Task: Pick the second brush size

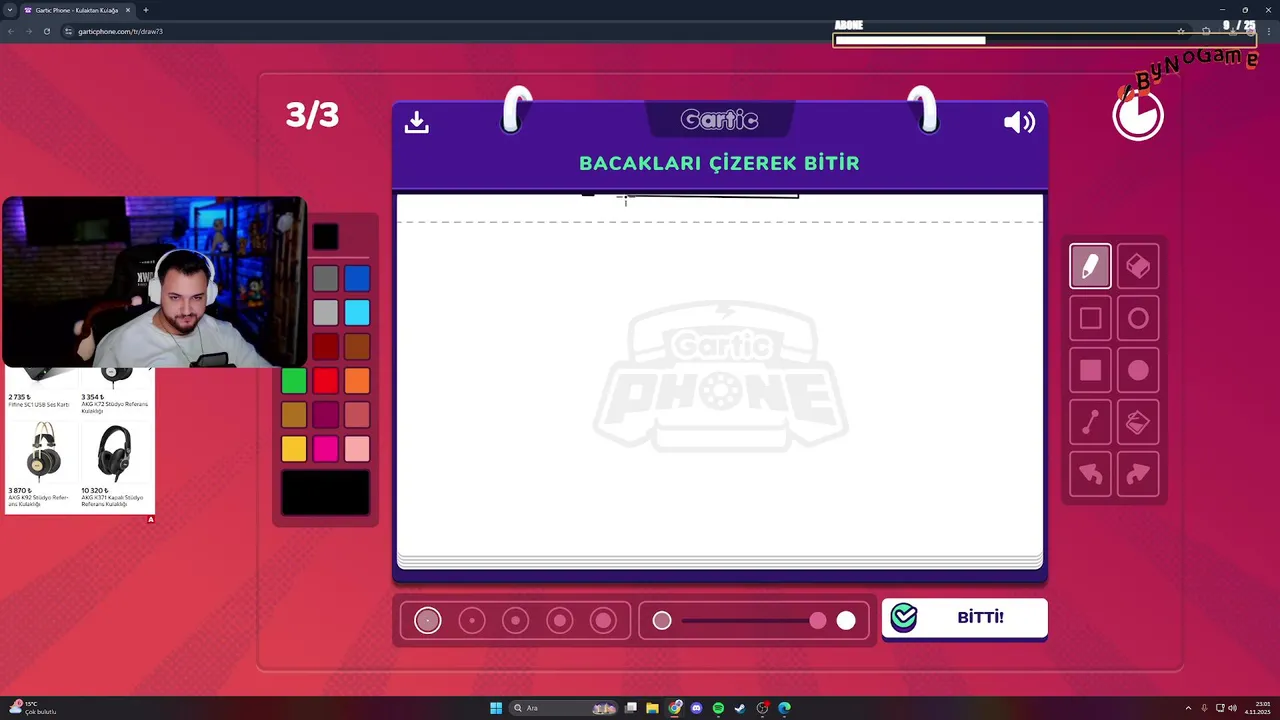Action: [471, 621]
